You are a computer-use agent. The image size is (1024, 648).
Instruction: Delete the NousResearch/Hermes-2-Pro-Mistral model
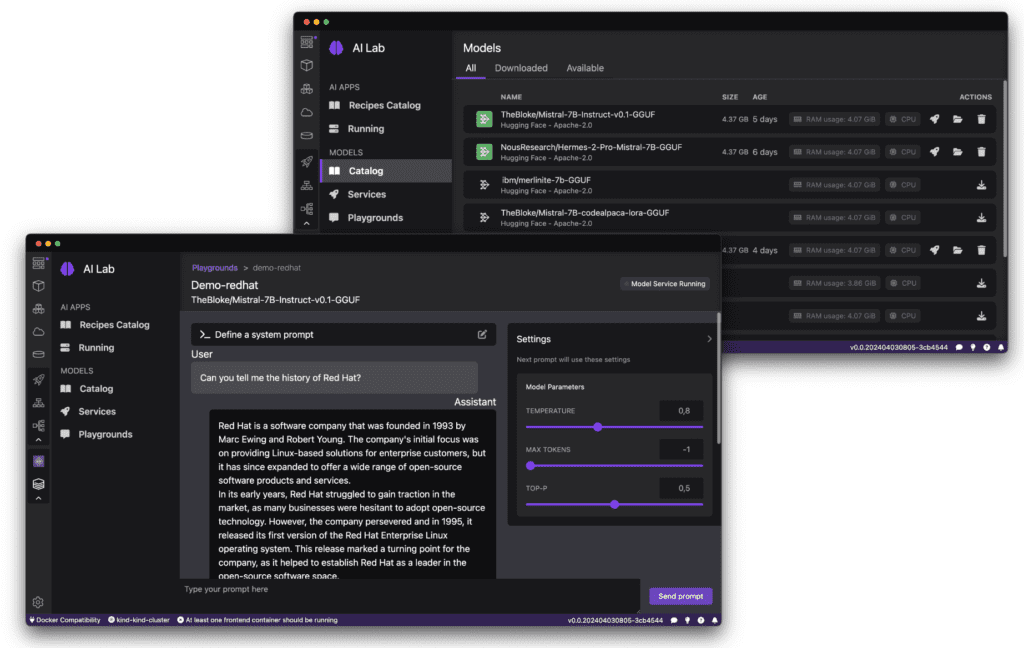click(981, 152)
